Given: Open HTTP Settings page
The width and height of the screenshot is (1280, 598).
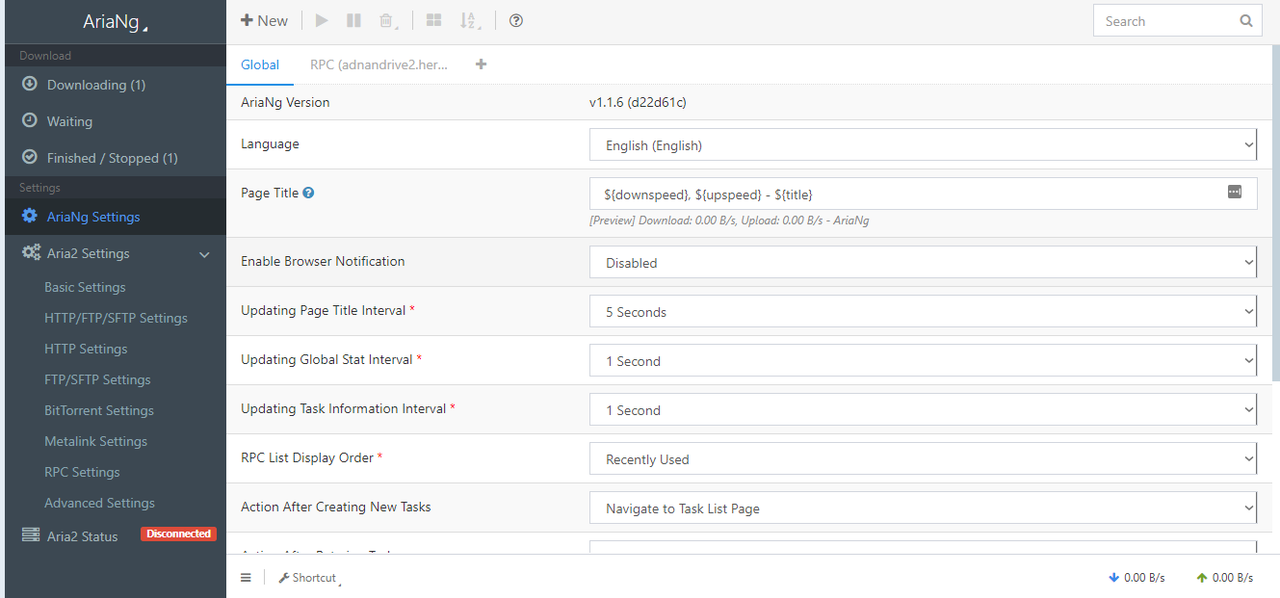Looking at the screenshot, I should tap(86, 349).
